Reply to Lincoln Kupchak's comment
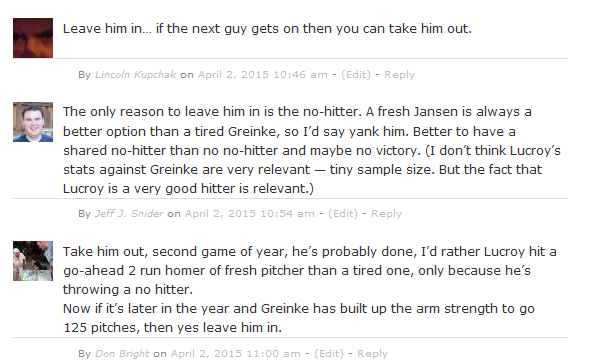 point(399,74)
